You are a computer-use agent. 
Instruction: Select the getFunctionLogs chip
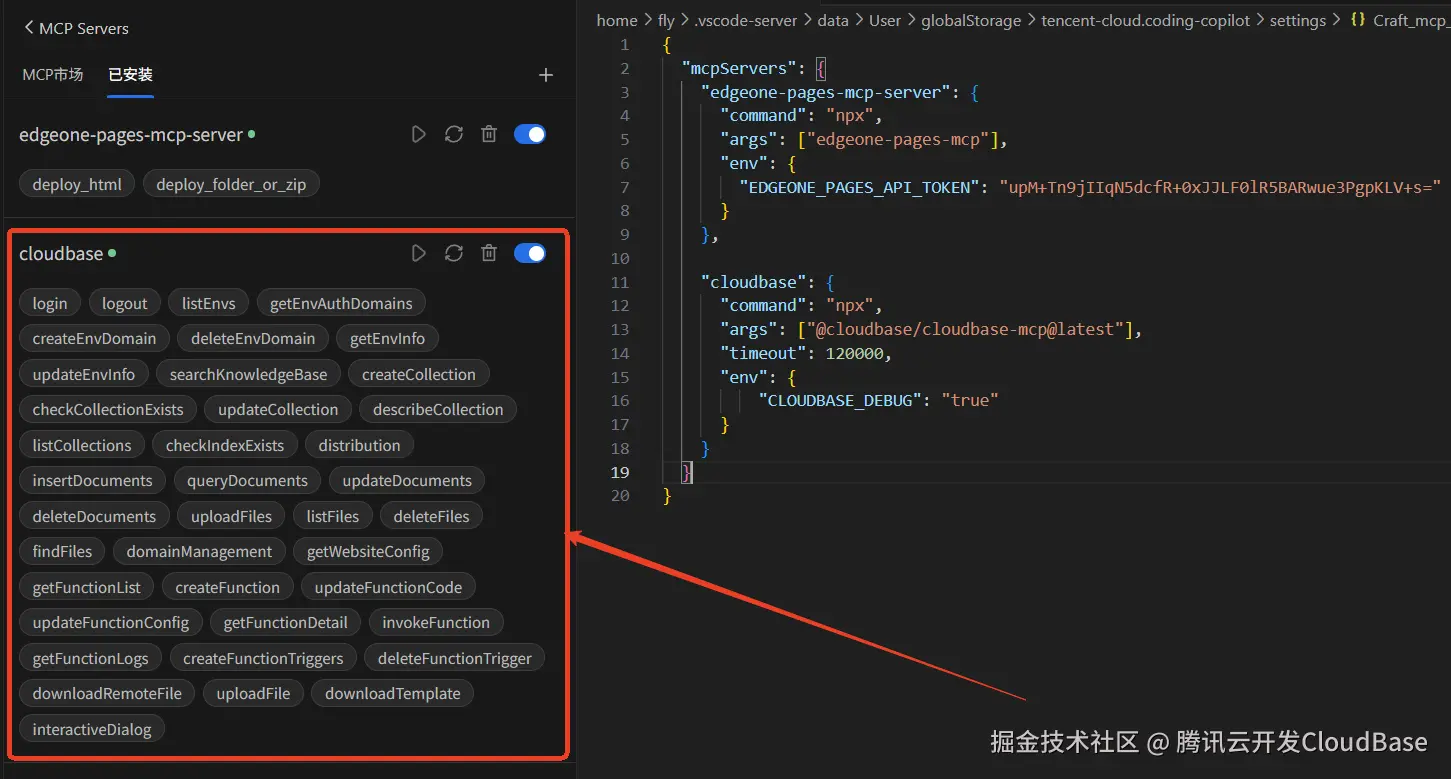(x=90, y=658)
